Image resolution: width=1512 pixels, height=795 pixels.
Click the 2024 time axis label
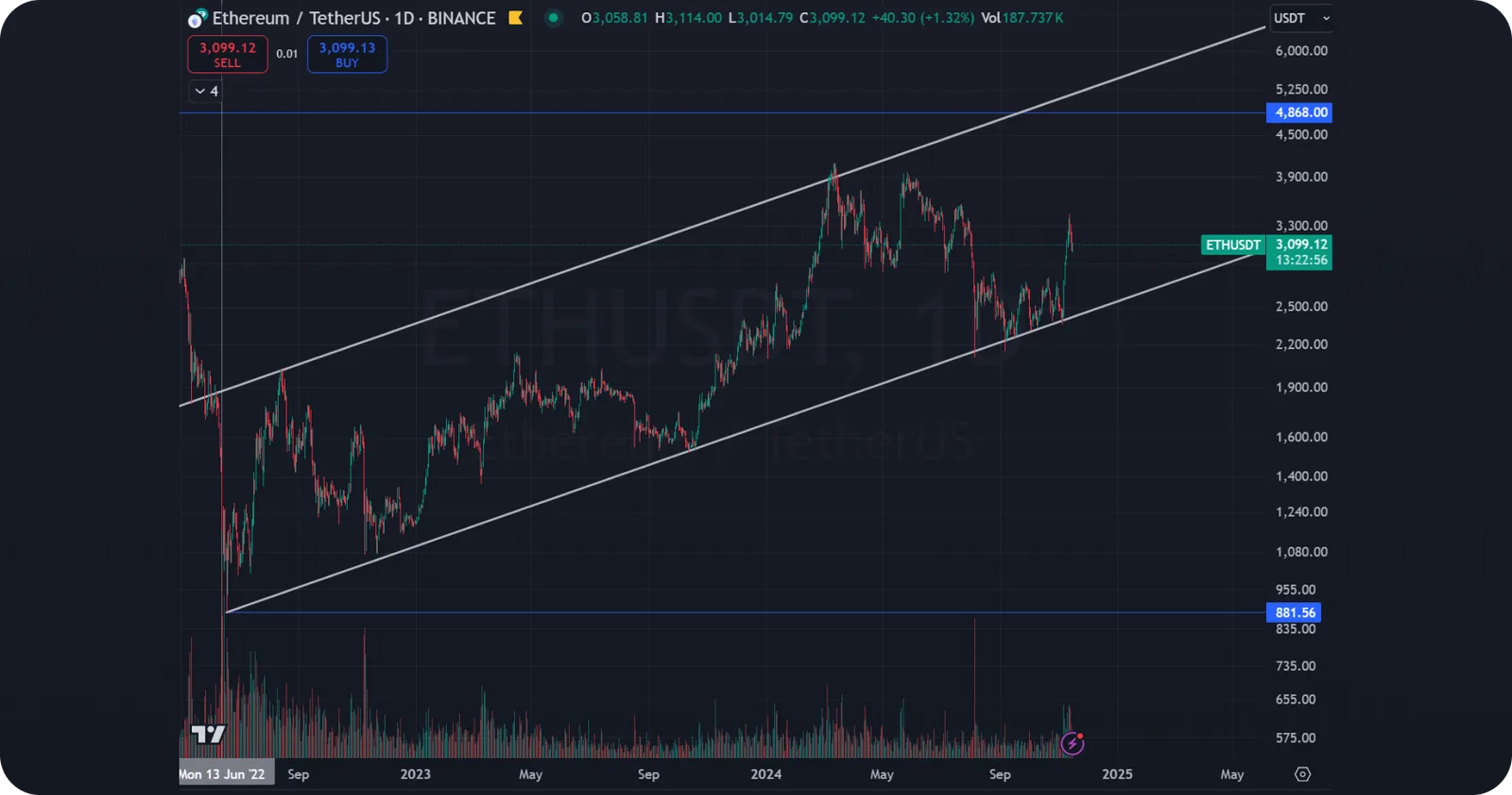[x=765, y=774]
